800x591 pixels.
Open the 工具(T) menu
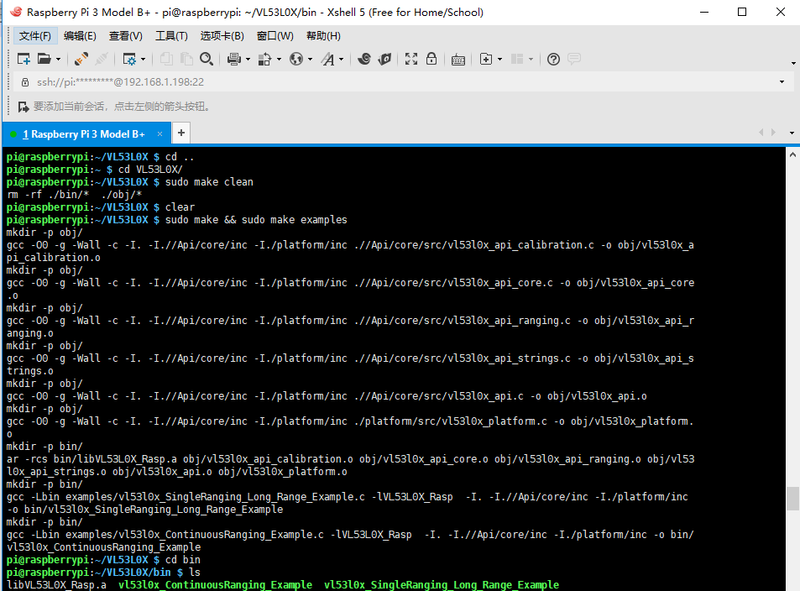[x=171, y=36]
